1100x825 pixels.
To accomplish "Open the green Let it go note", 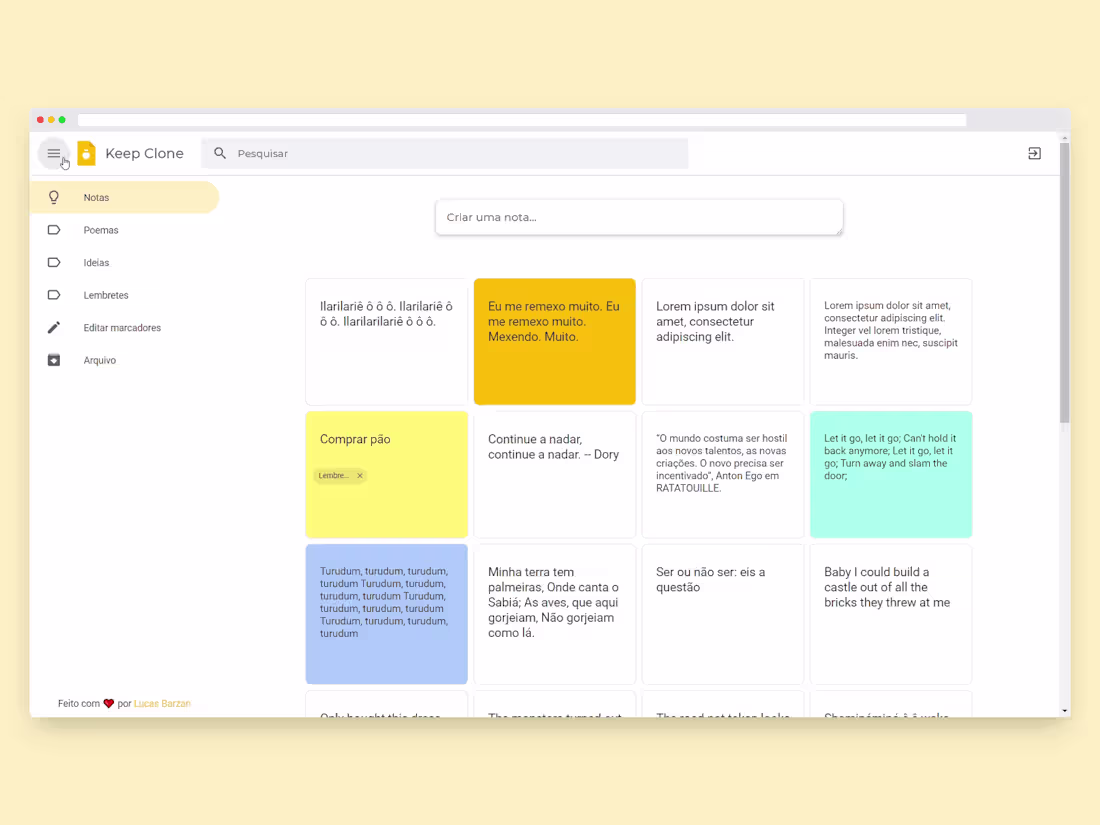I will 890,474.
